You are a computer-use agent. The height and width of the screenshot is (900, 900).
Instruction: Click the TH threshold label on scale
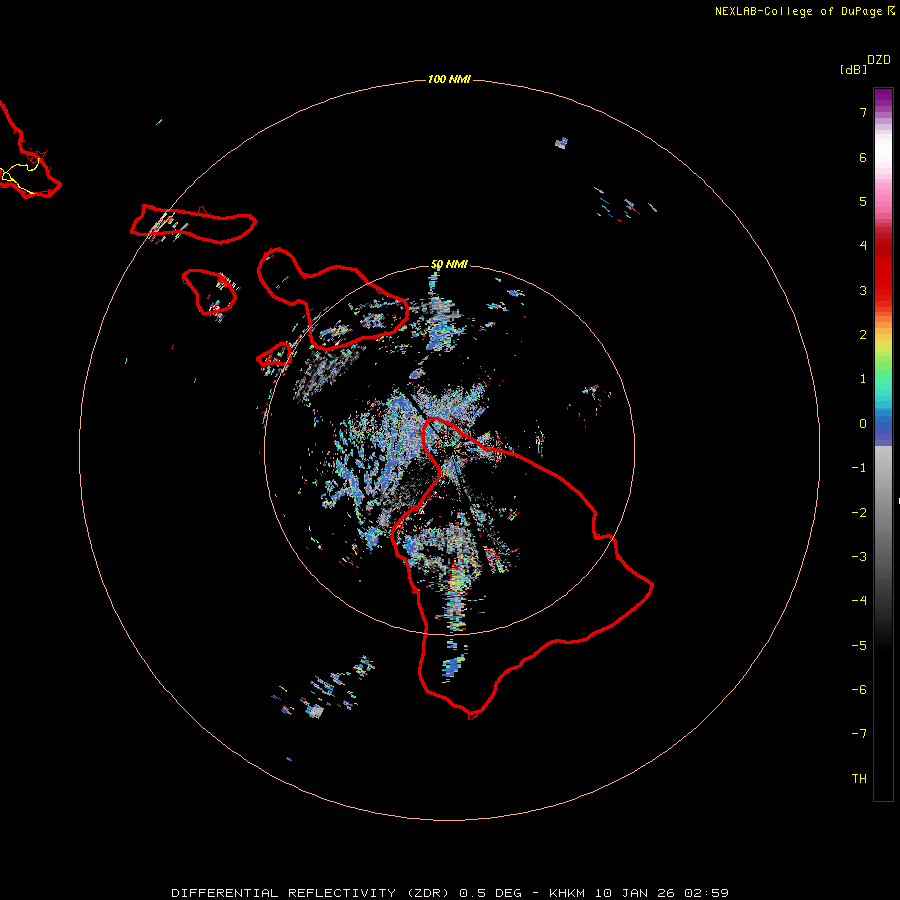(x=859, y=779)
